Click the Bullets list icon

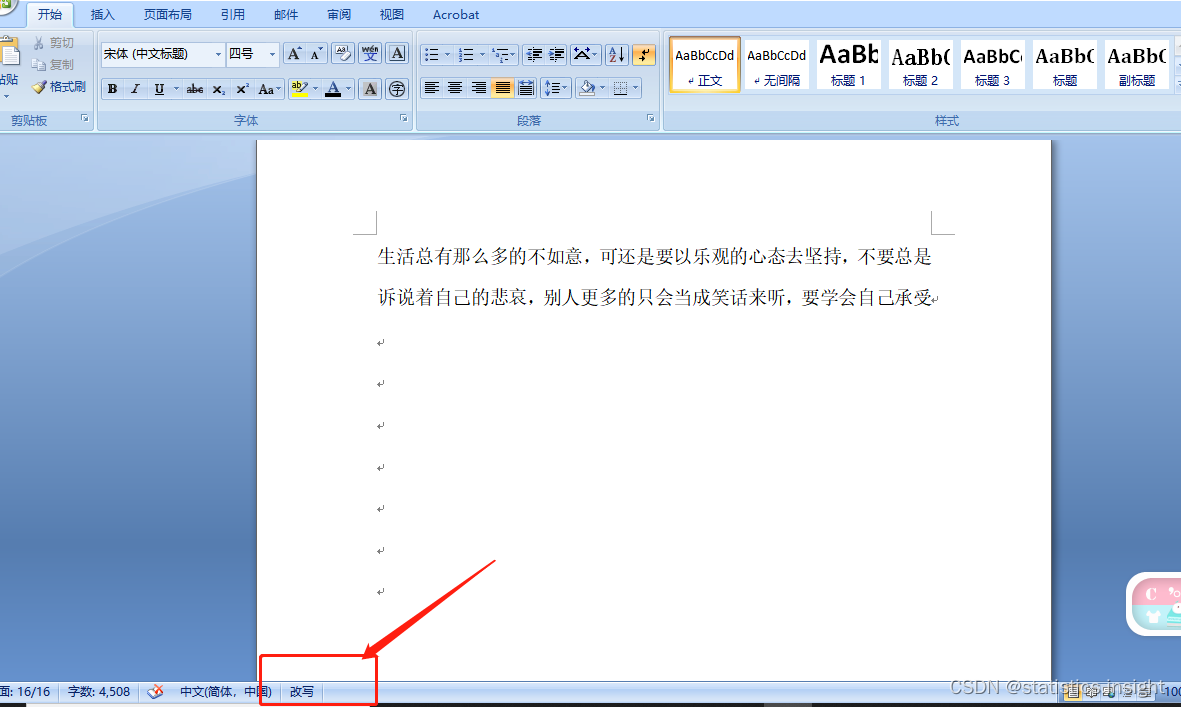click(x=432, y=54)
